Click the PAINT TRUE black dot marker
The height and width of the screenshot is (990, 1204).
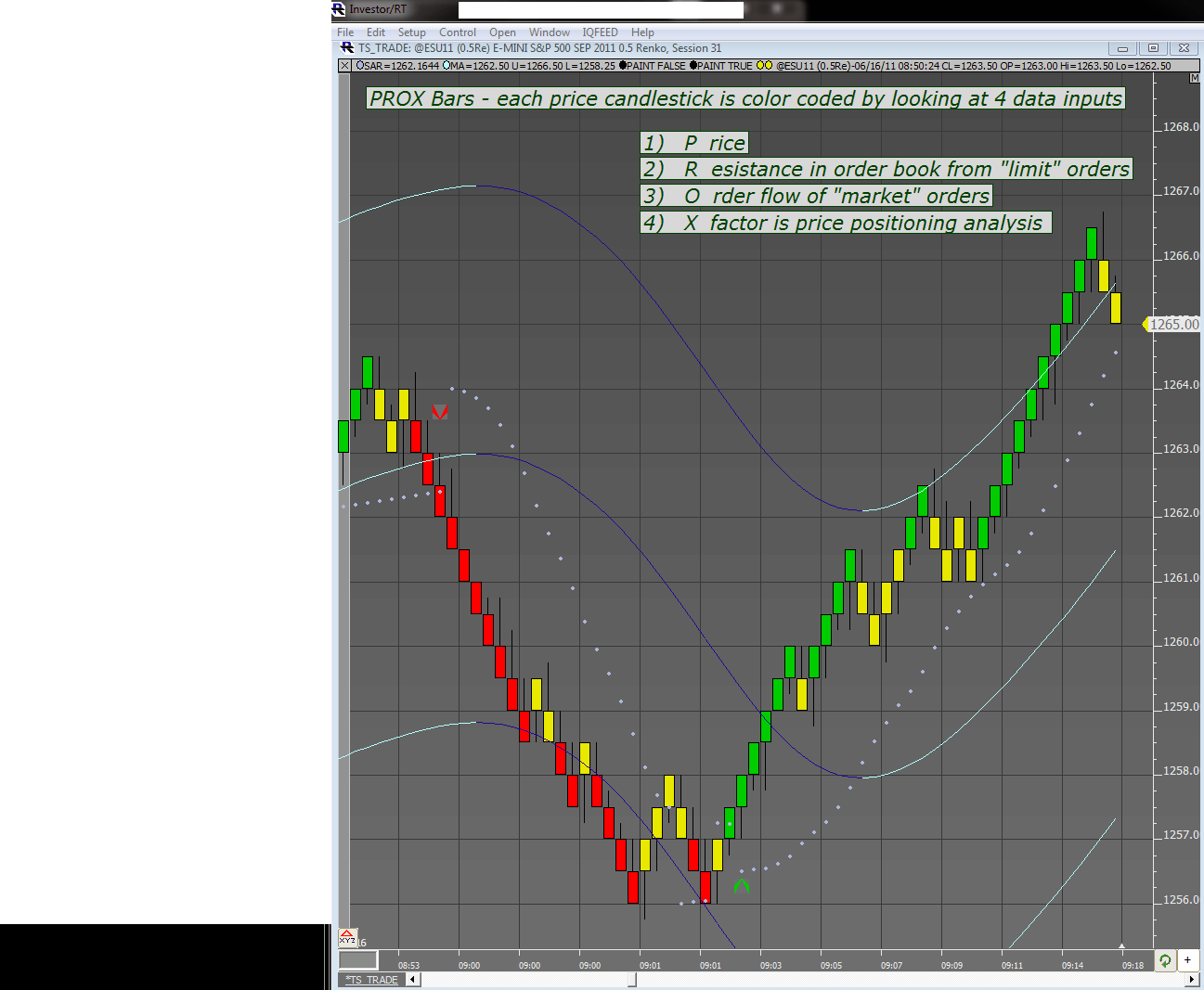pyautogui.click(x=693, y=66)
